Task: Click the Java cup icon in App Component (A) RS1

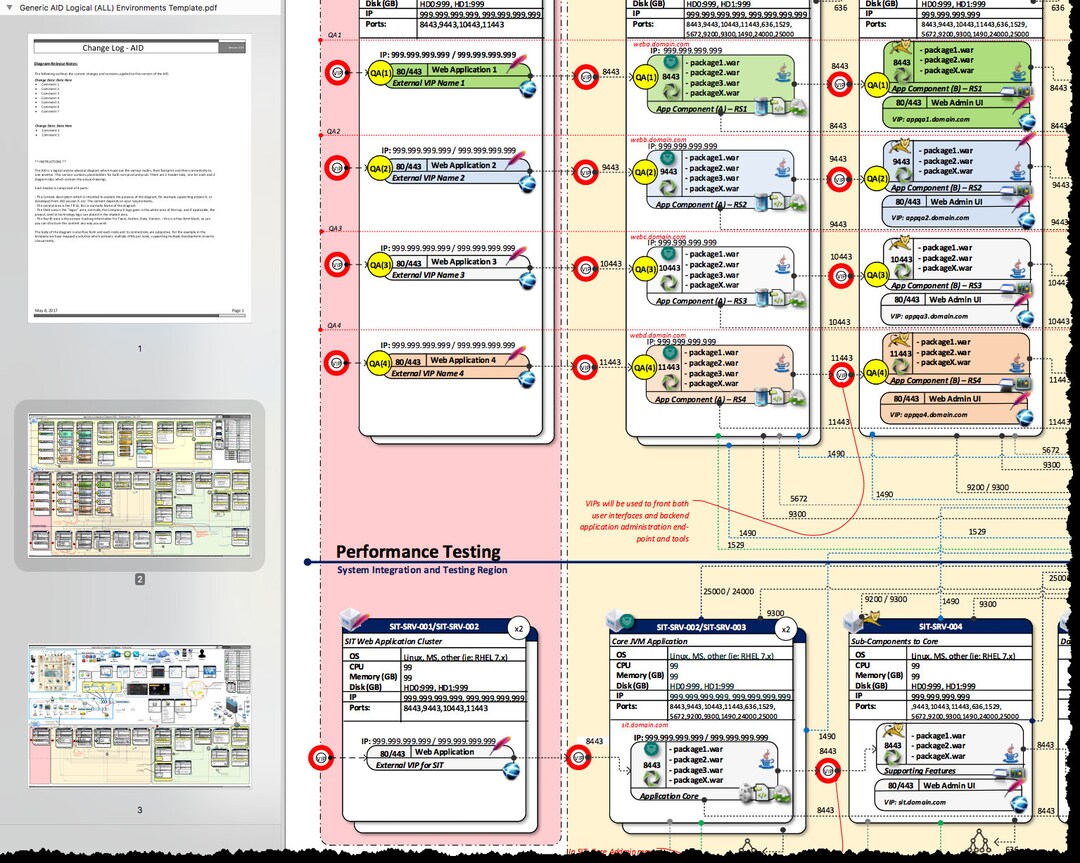Action: click(x=783, y=72)
